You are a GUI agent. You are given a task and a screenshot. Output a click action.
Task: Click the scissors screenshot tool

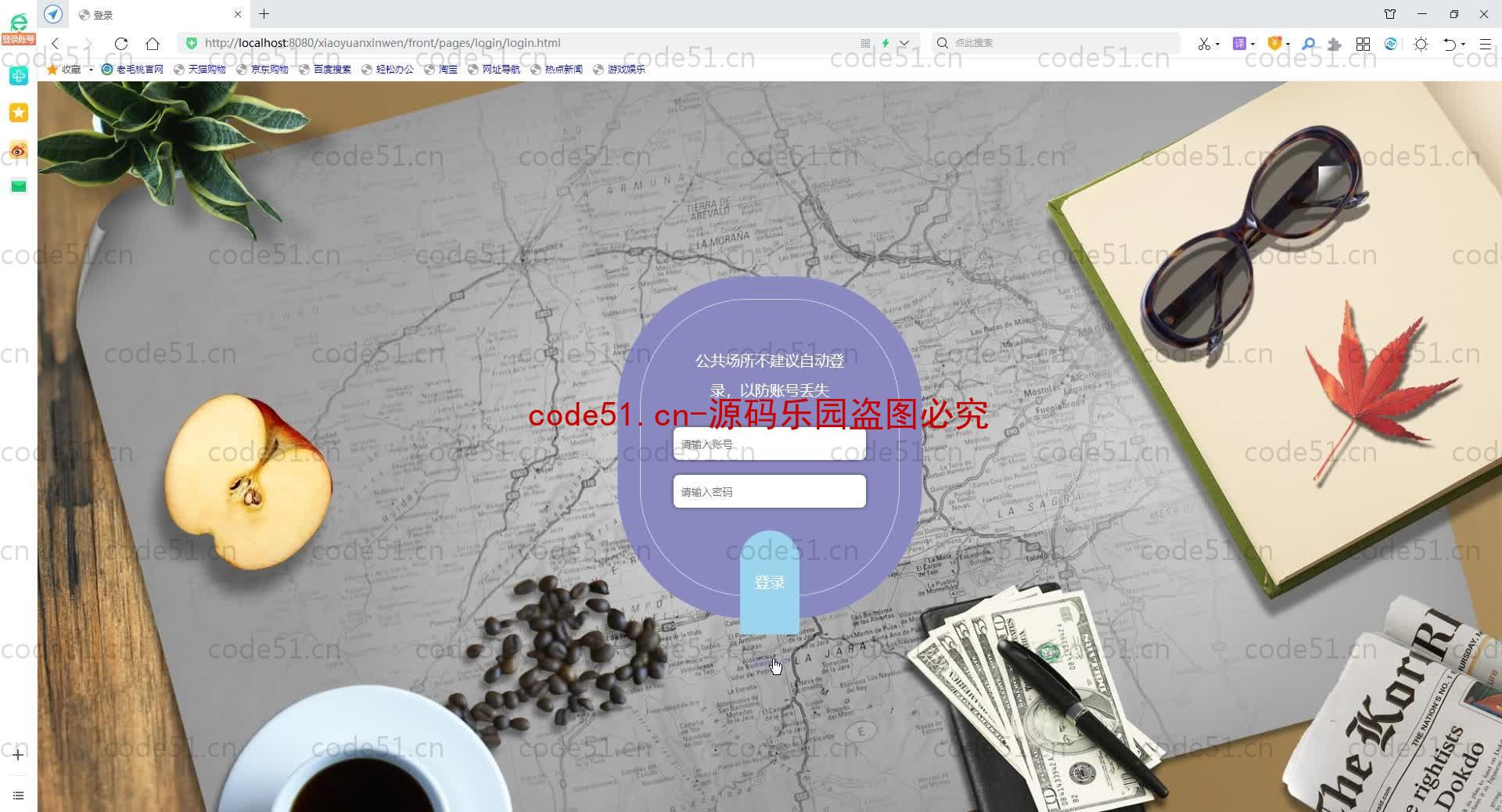[x=1204, y=44]
